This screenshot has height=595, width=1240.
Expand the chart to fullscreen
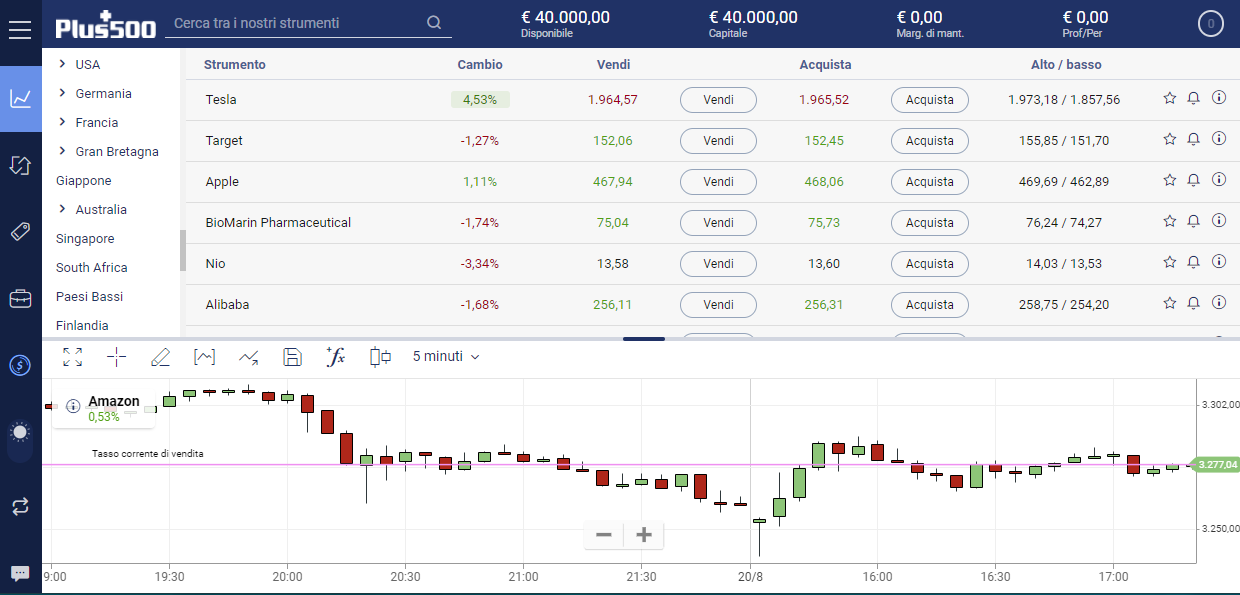pyautogui.click(x=72, y=357)
